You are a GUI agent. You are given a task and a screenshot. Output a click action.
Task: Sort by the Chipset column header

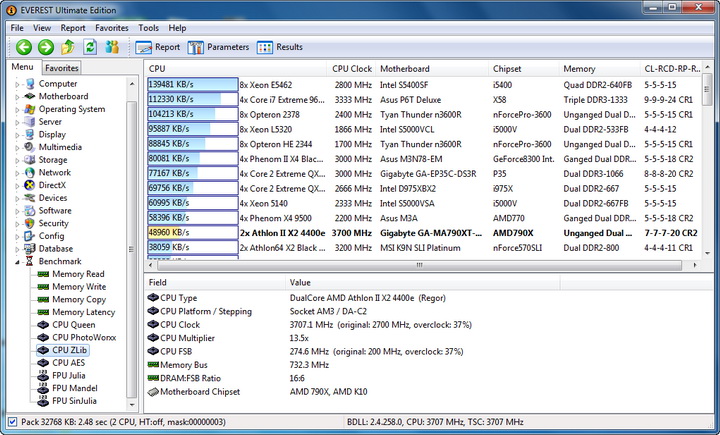pos(523,68)
